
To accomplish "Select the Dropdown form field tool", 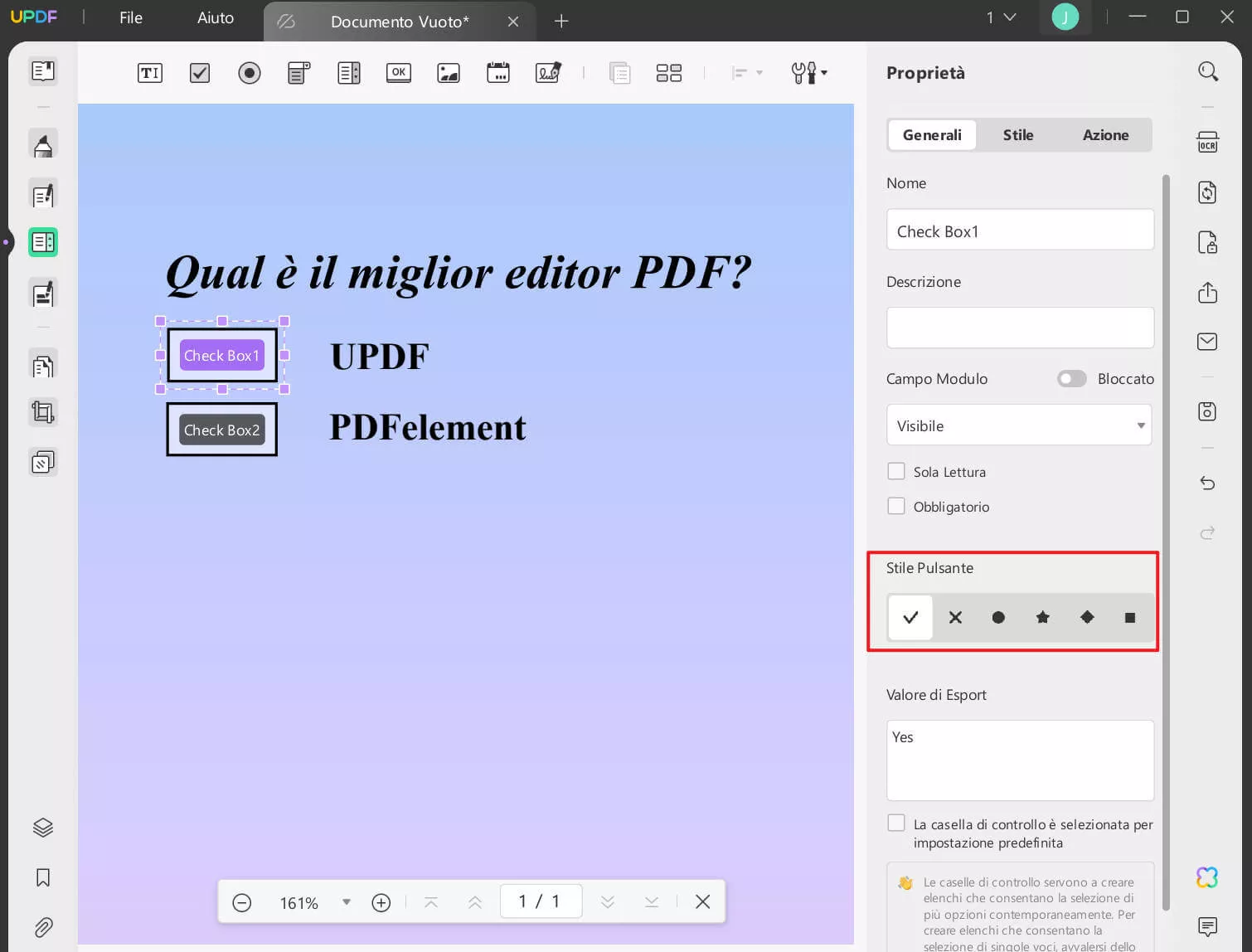I will click(299, 73).
